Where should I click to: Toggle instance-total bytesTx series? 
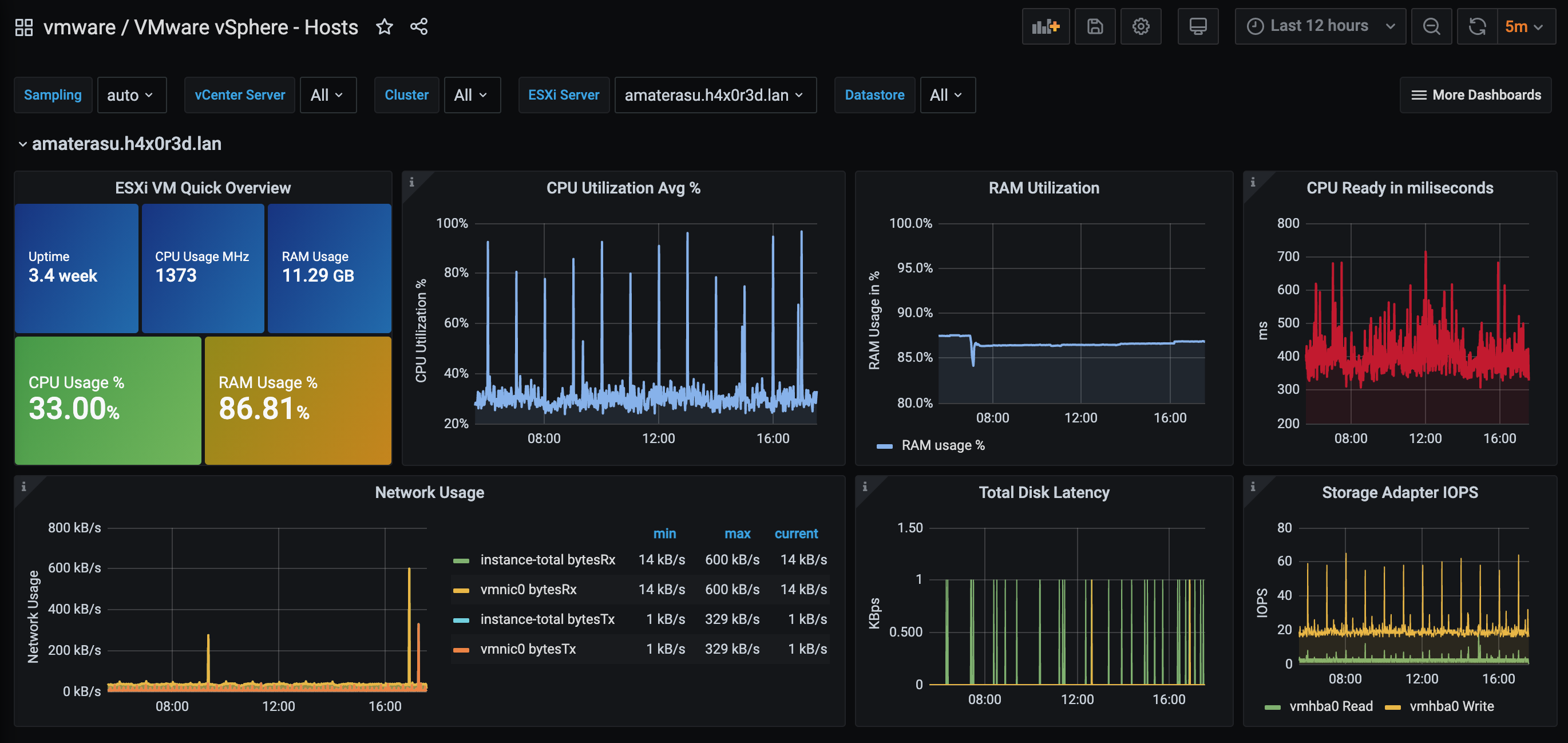547,619
